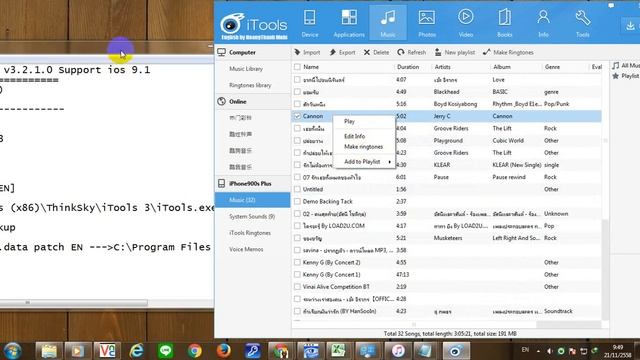Check the Boyd Kosiyabong song checkbox

click(x=297, y=104)
